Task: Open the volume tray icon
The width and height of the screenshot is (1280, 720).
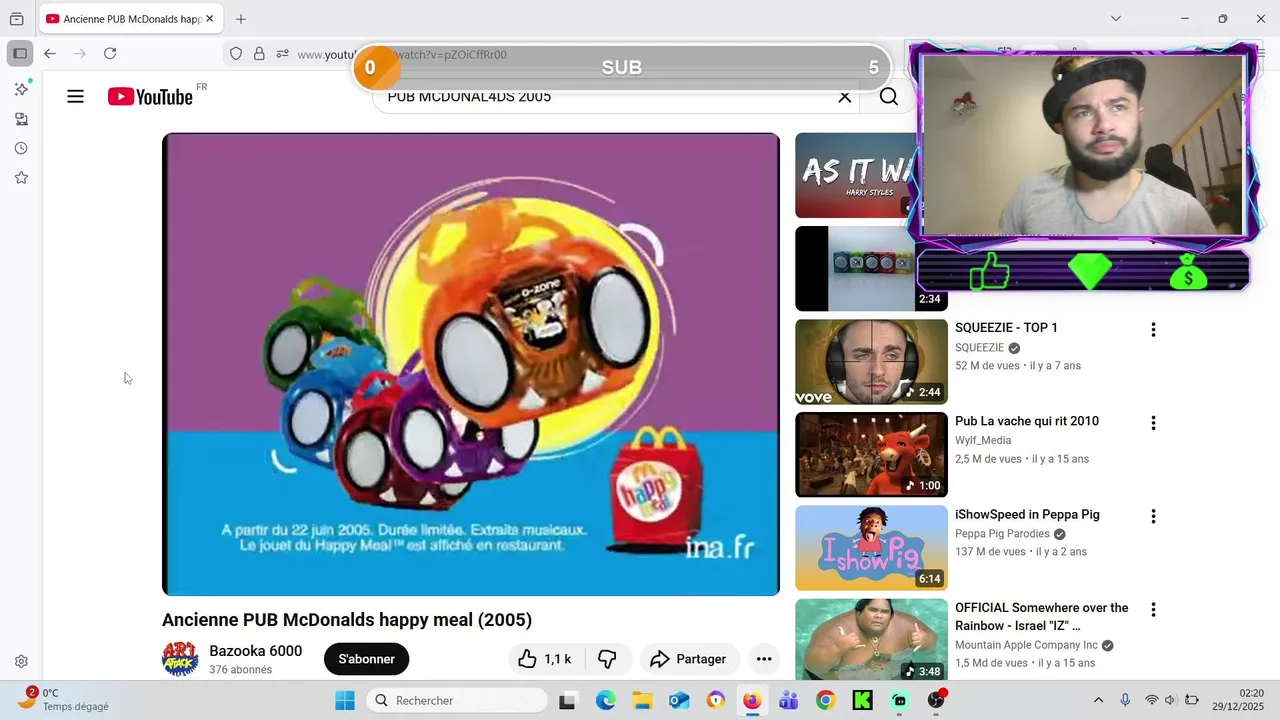Action: pos(1170,700)
